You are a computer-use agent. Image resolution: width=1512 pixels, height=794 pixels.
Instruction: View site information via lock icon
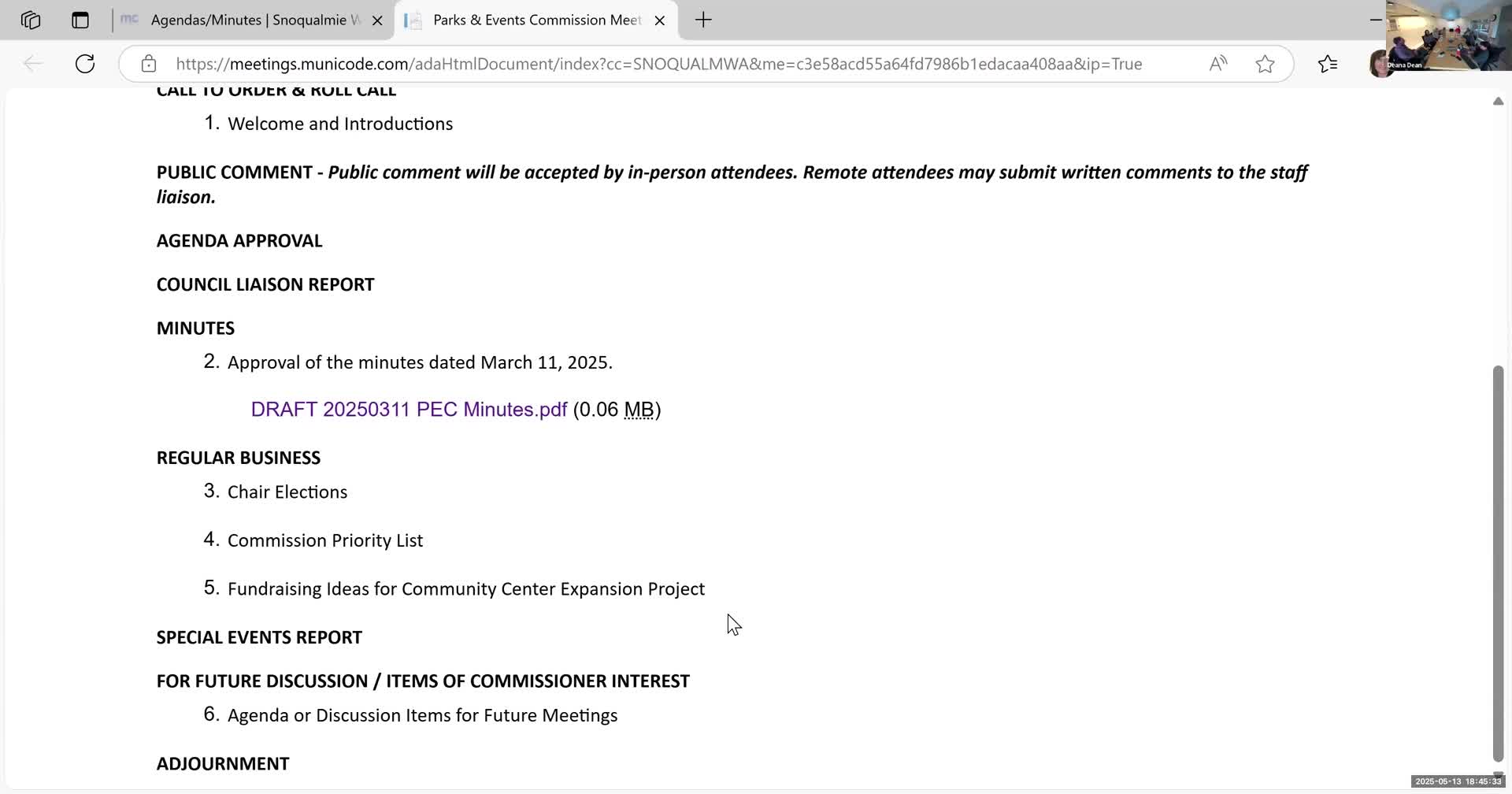point(149,64)
